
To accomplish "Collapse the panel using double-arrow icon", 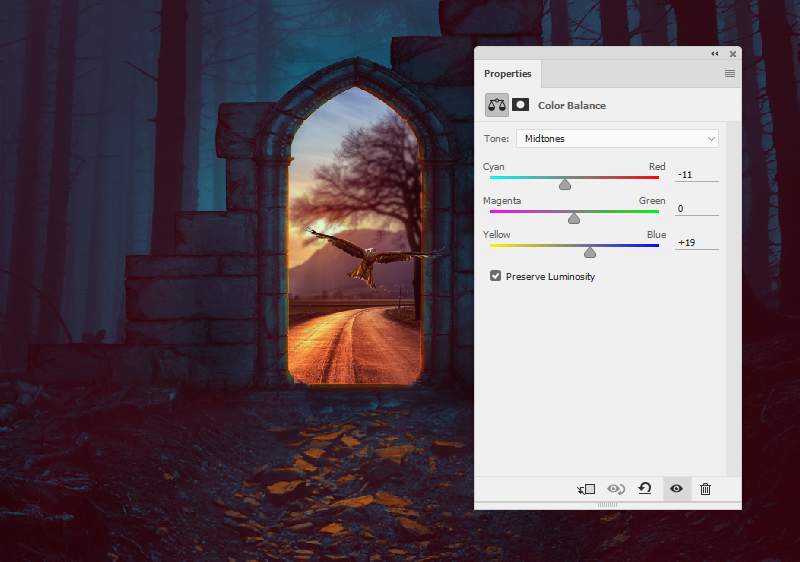I will [715, 54].
